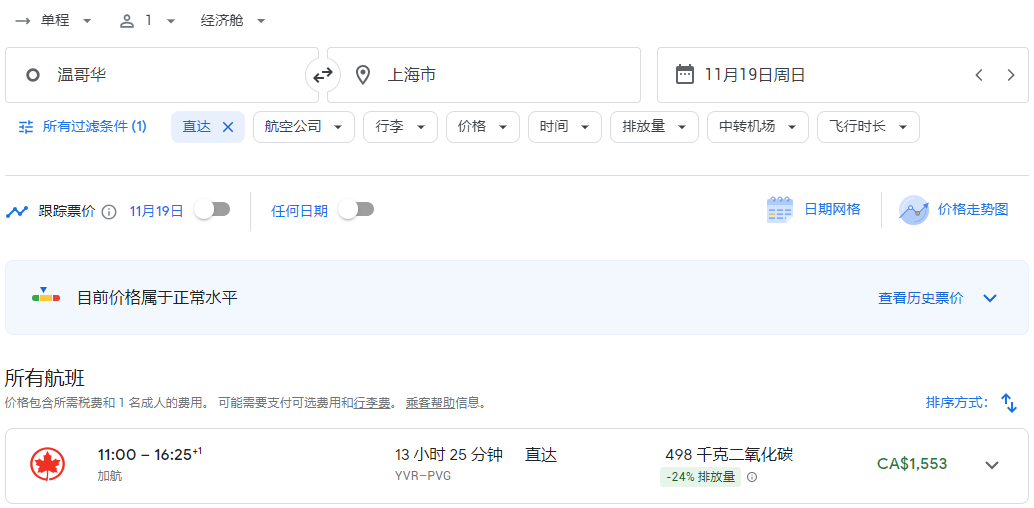Toggle price tracking for 11月19日

(x=212, y=210)
